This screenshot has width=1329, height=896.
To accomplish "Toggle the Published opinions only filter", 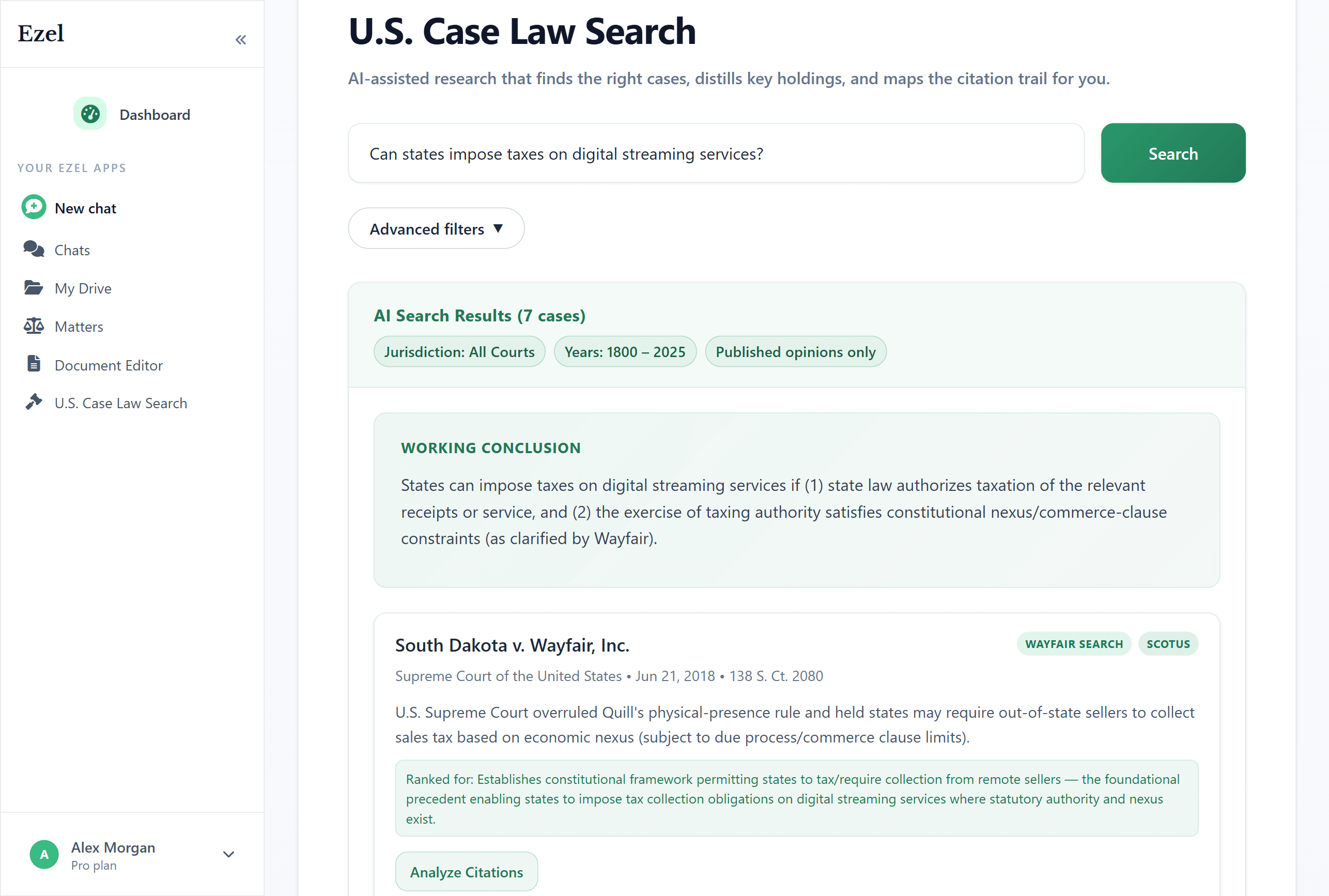I will [795, 351].
